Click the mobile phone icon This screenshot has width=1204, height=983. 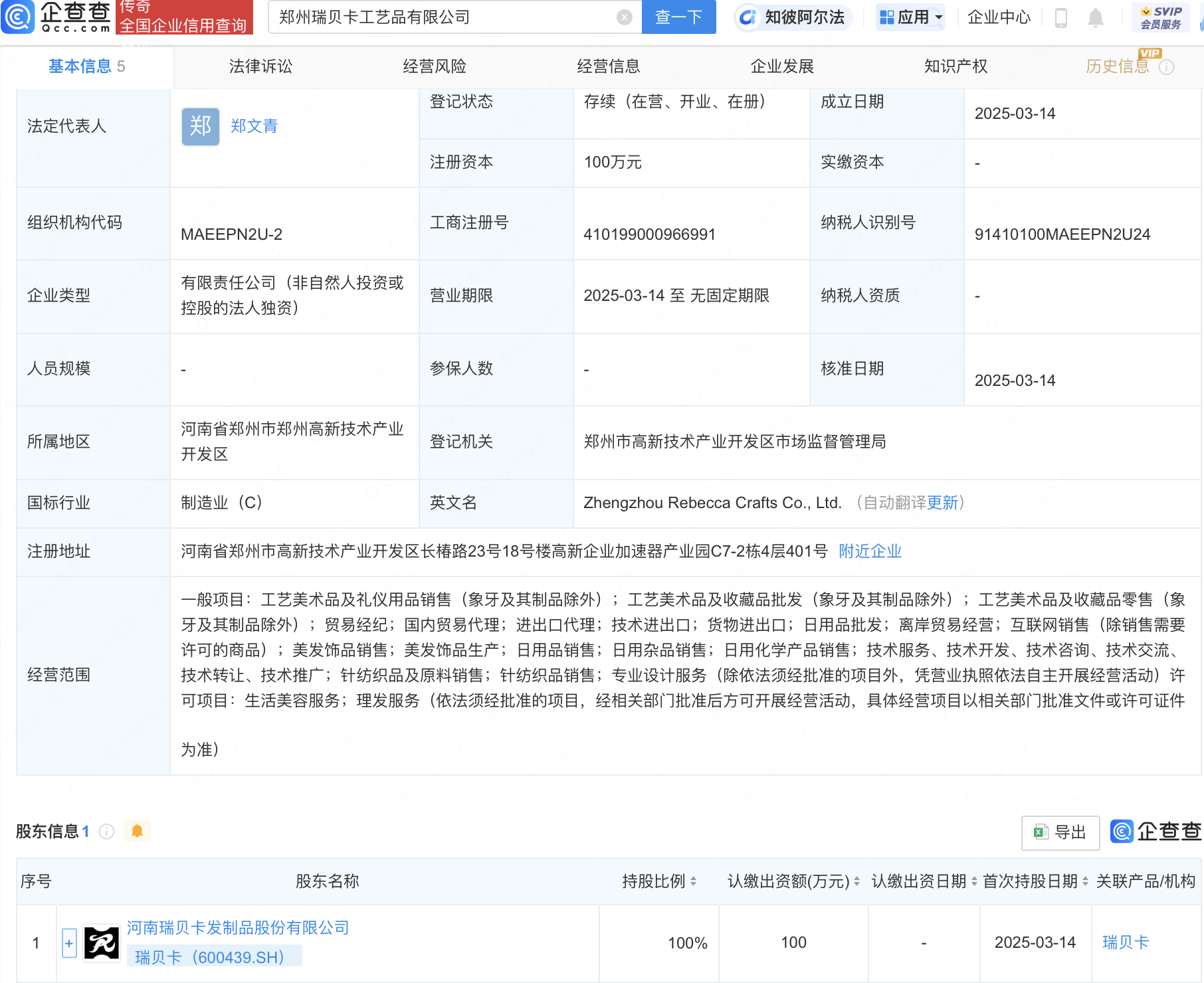click(x=1061, y=17)
